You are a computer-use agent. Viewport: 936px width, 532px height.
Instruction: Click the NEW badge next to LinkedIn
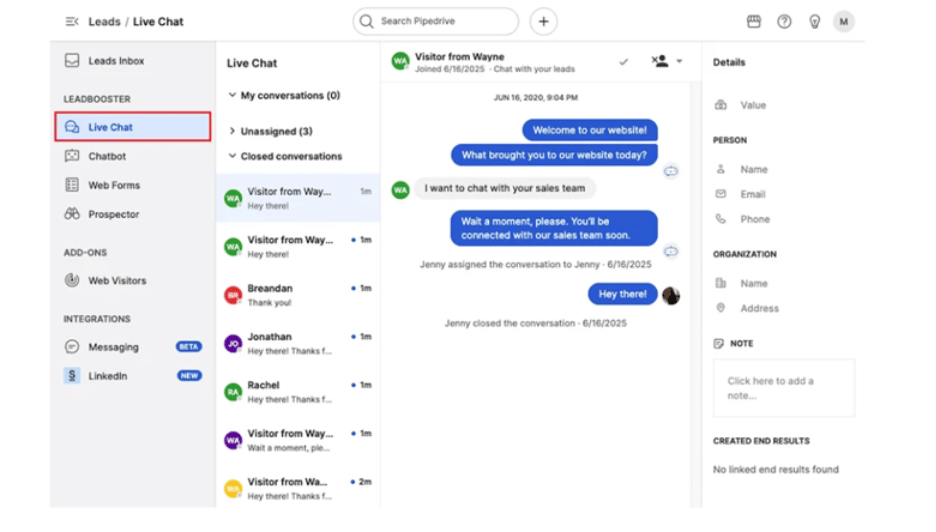pos(189,376)
